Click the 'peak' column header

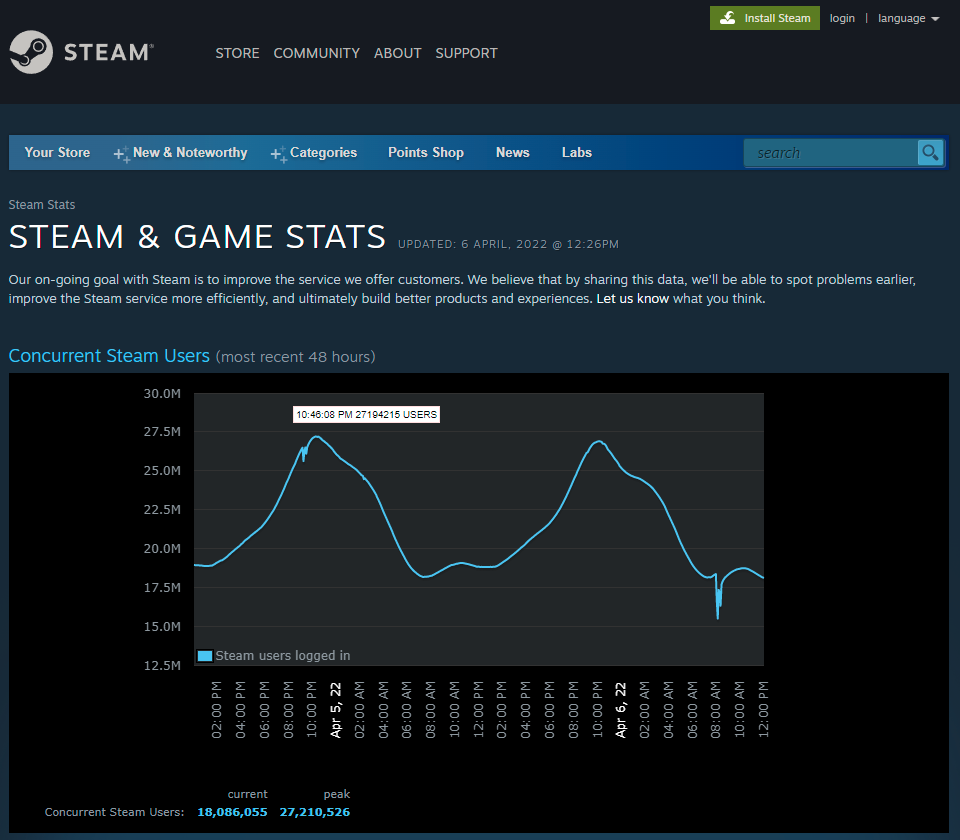pos(337,794)
